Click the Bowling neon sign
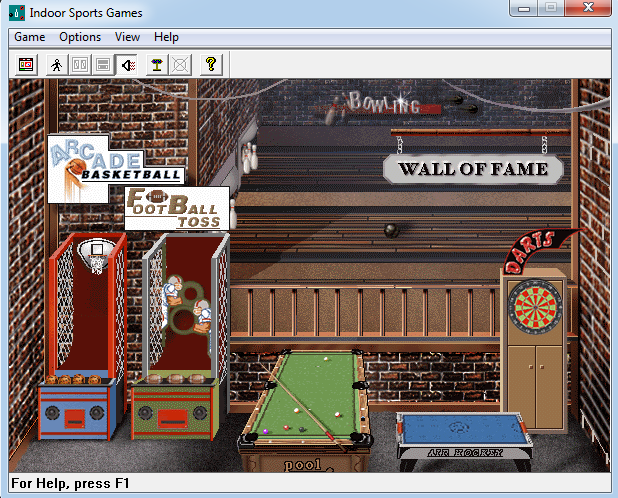Viewport: 618px width, 498px height. (x=383, y=104)
